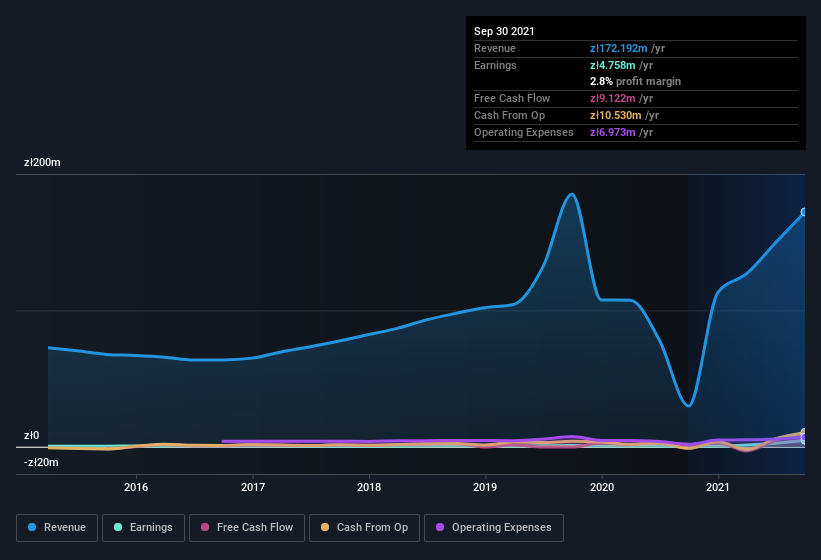Click the revenue trough in late 2020
Image resolution: width=821 pixels, height=560 pixels.
coord(689,405)
